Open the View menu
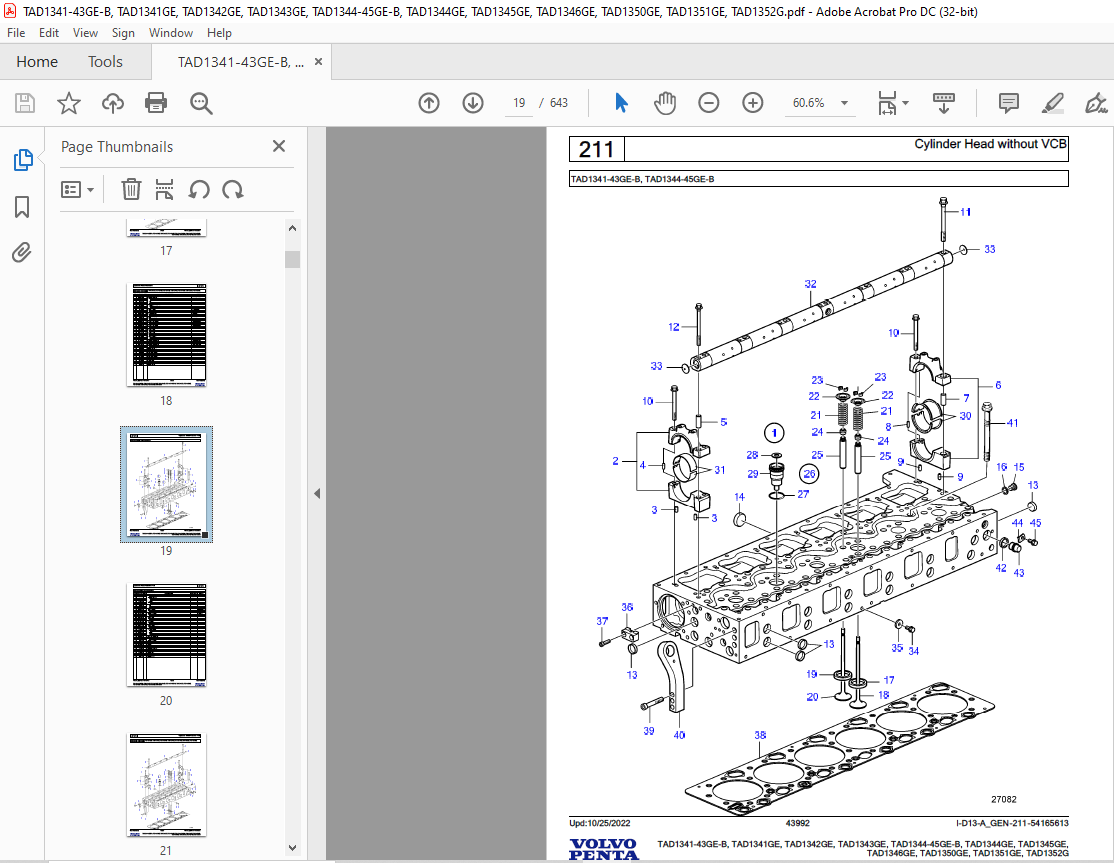 [85, 33]
